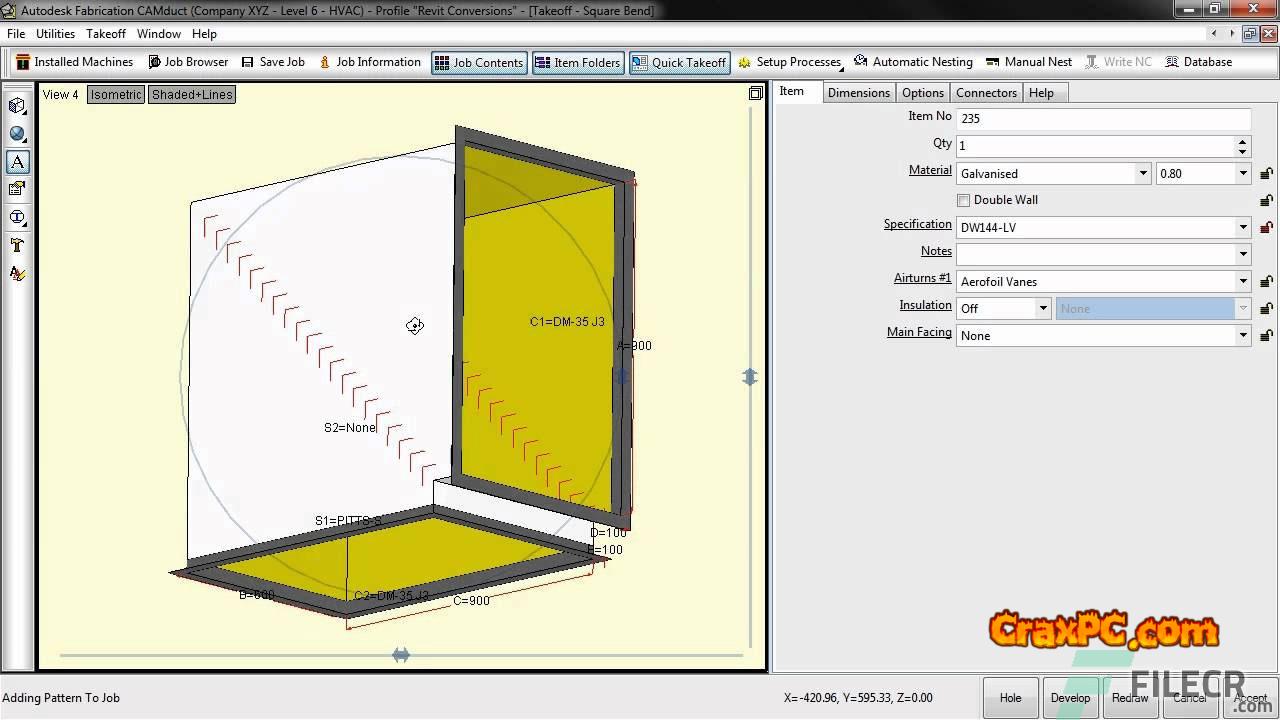Open the Database from the toolbar
Image resolution: width=1280 pixels, height=720 pixels.
(1198, 62)
